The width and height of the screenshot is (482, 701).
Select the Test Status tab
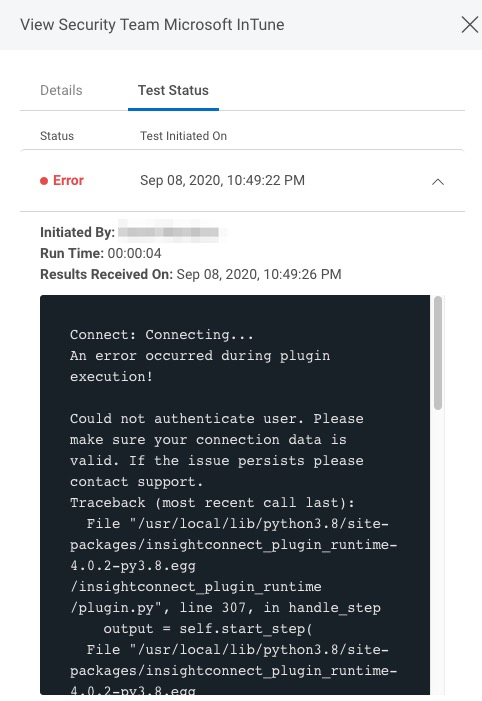(173, 90)
